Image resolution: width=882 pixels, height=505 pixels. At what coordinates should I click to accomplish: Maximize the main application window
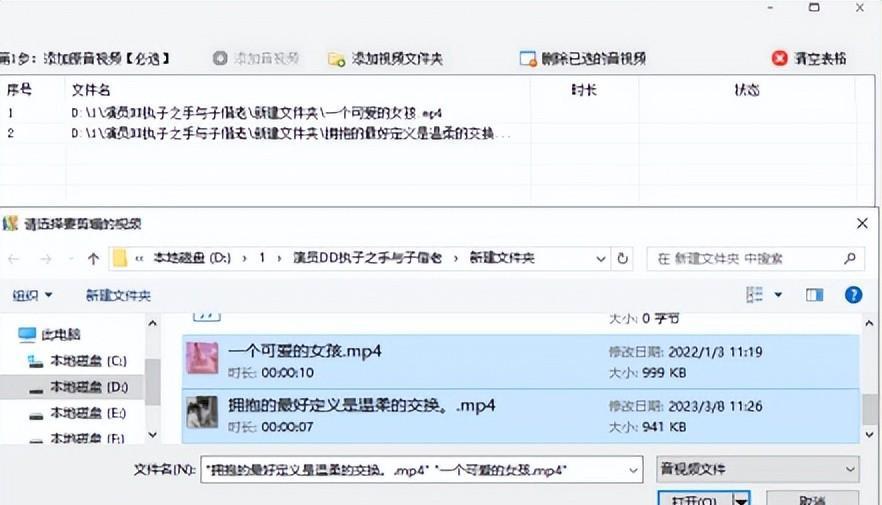[x=814, y=7]
